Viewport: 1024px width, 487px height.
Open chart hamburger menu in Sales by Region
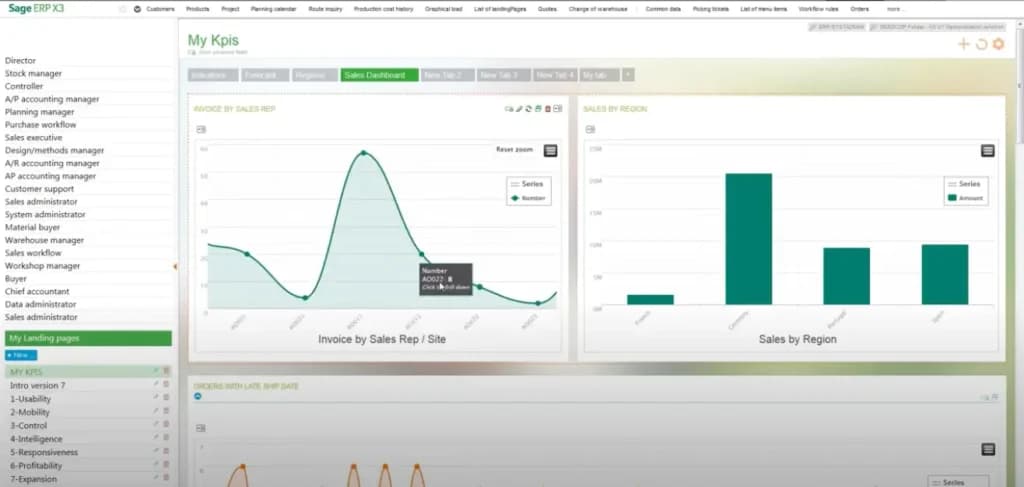pos(987,151)
